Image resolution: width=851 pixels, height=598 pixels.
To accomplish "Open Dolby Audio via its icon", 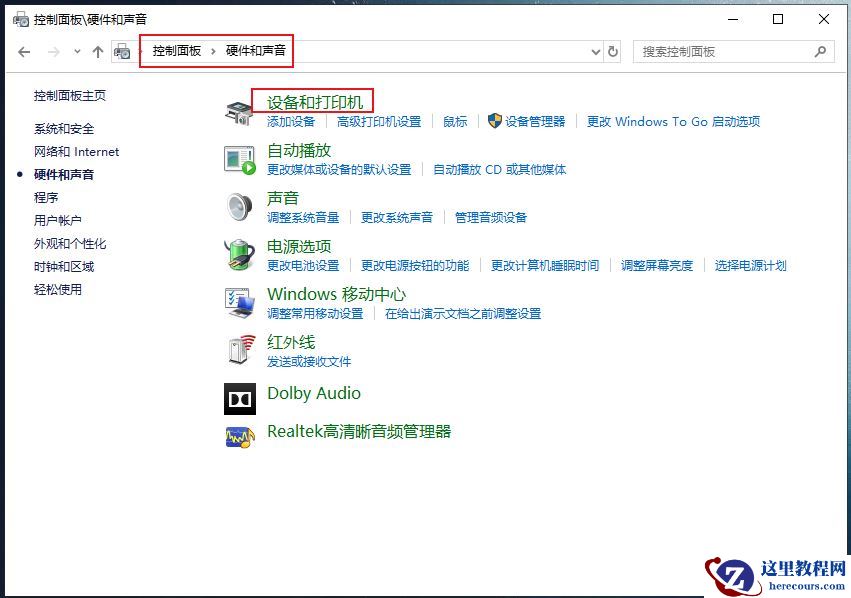I will (x=239, y=398).
